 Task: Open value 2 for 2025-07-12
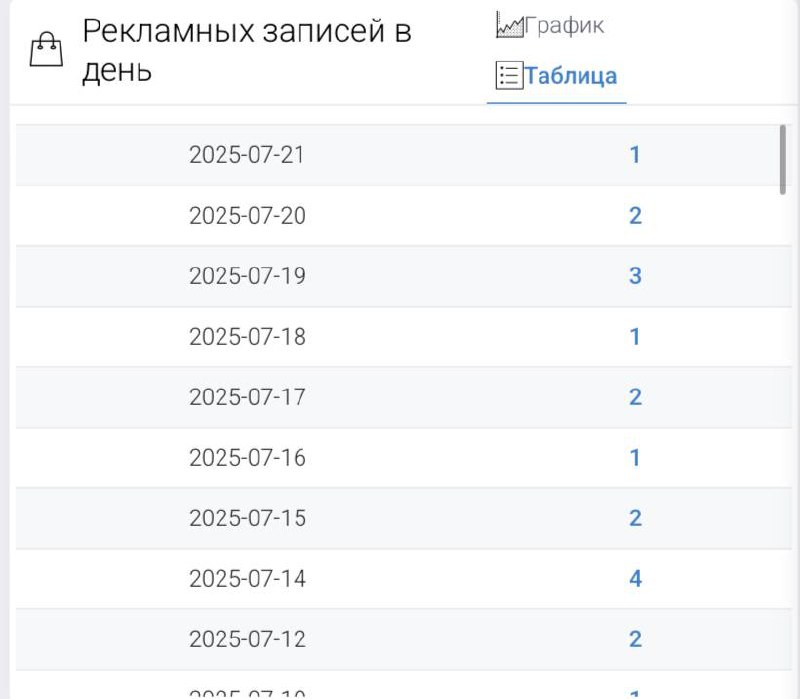point(634,639)
